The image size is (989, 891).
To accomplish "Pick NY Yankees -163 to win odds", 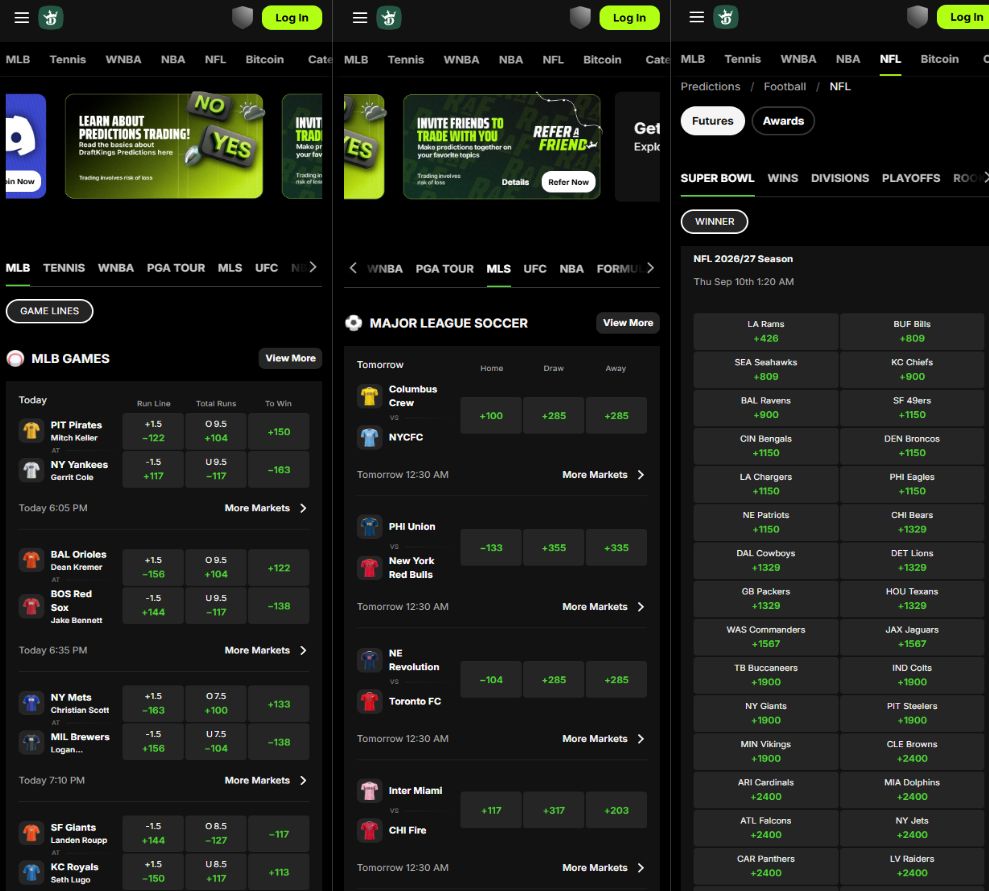I will point(279,469).
